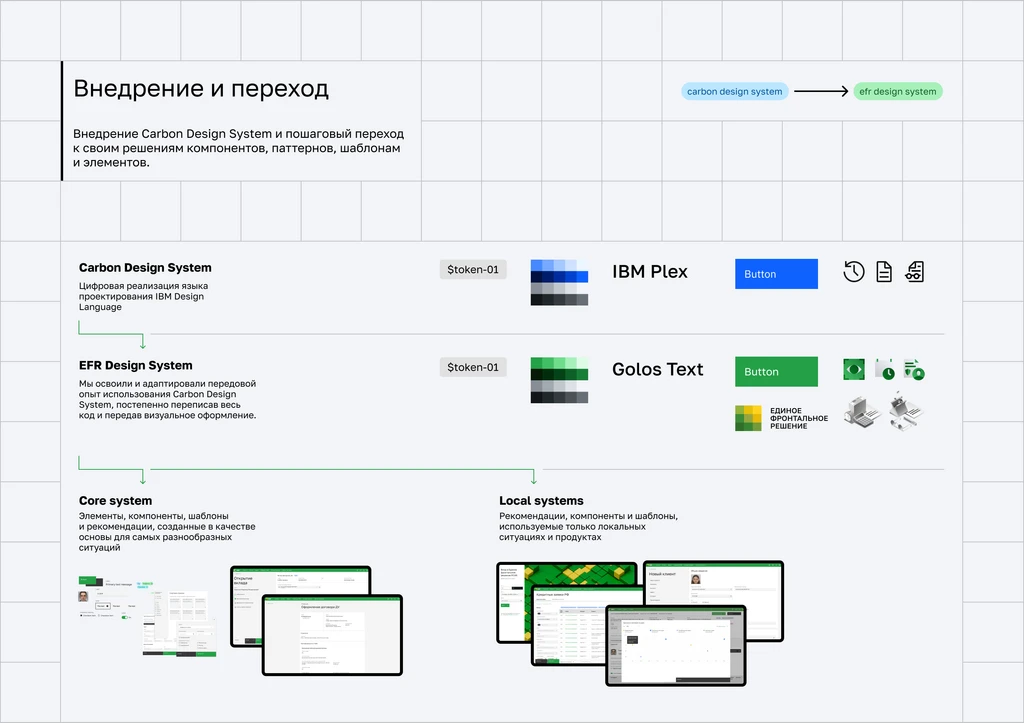Click the Carbon row $token-01 chip
1024x723 pixels.
pyautogui.click(x=473, y=270)
